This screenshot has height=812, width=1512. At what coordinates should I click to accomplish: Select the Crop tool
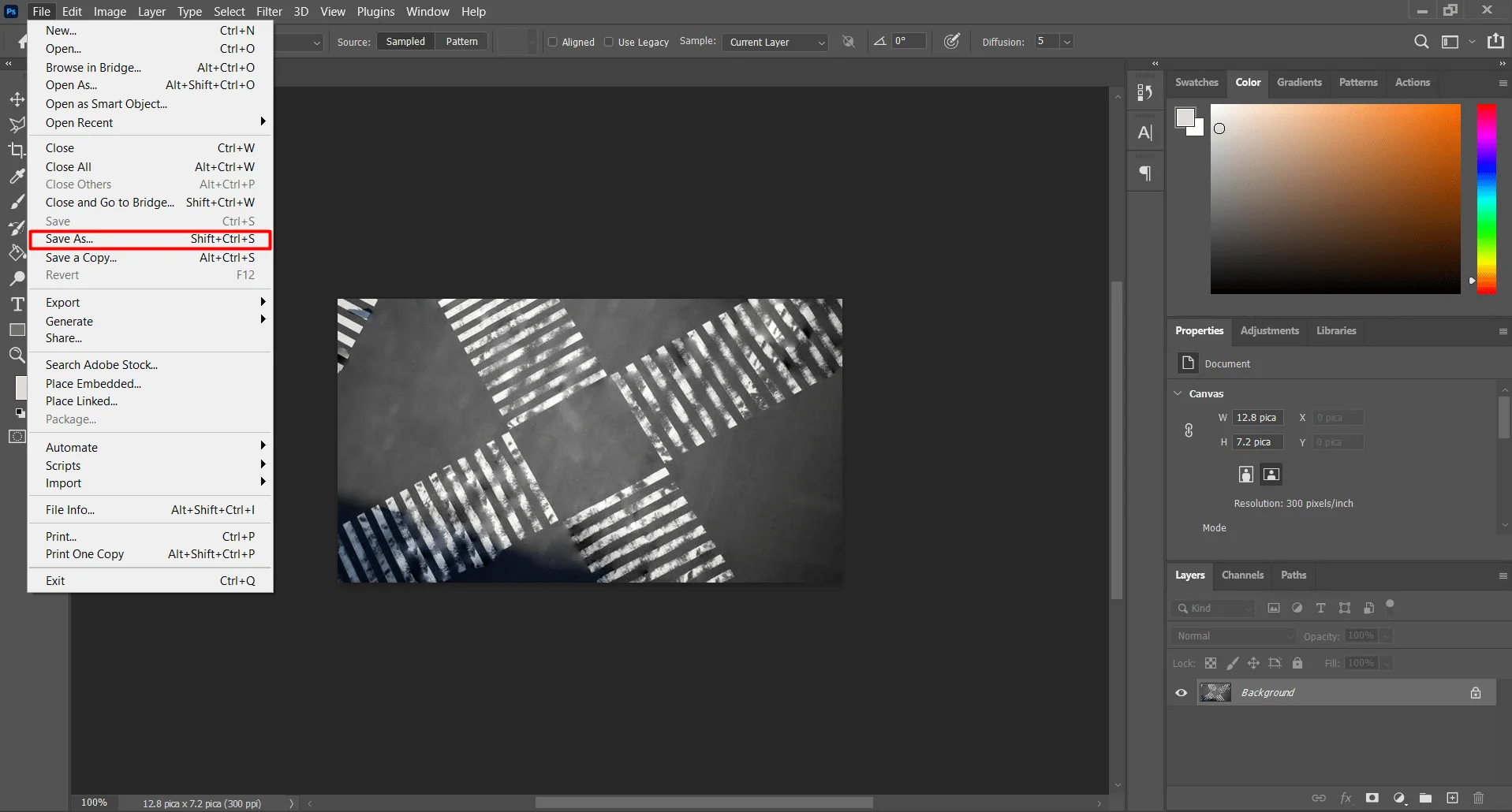[17, 150]
